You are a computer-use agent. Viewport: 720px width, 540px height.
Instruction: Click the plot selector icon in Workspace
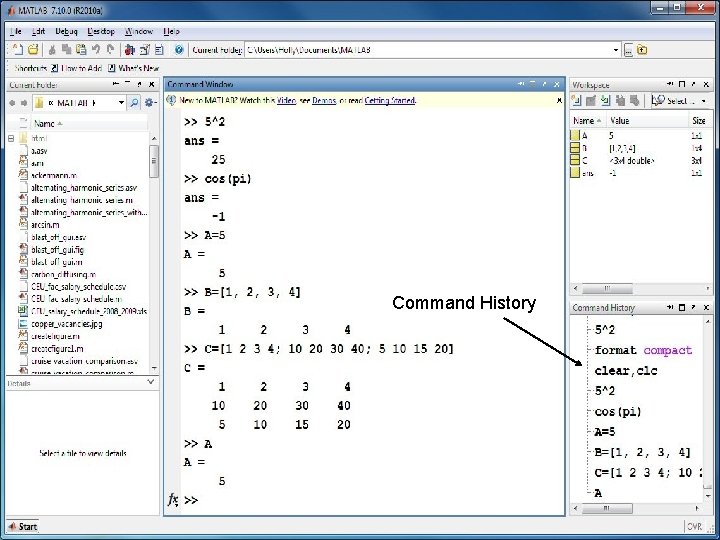pos(658,100)
